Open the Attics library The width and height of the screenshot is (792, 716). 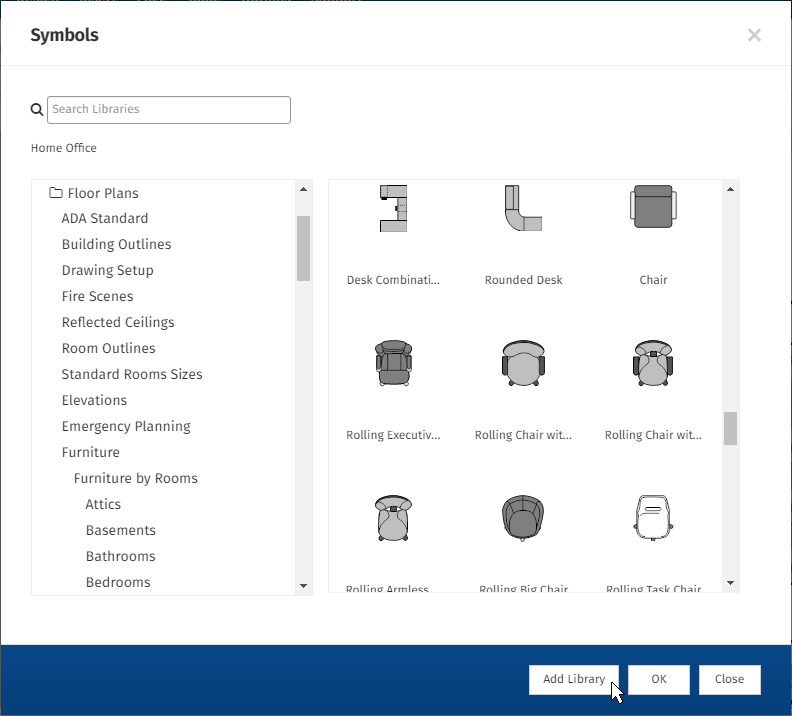(104, 504)
